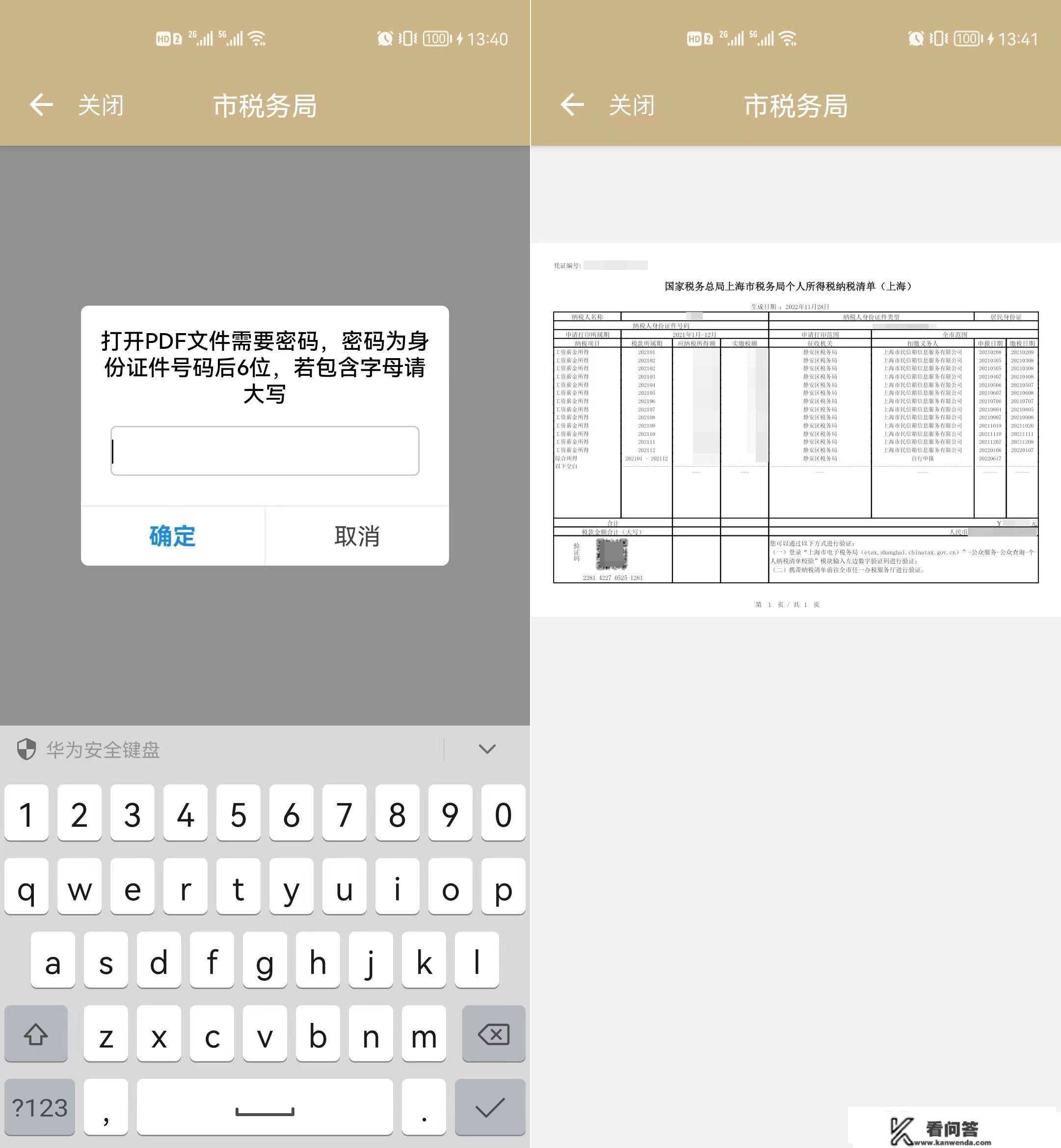The height and width of the screenshot is (1148, 1061).
Task: Tap number key 5
Action: click(239, 813)
